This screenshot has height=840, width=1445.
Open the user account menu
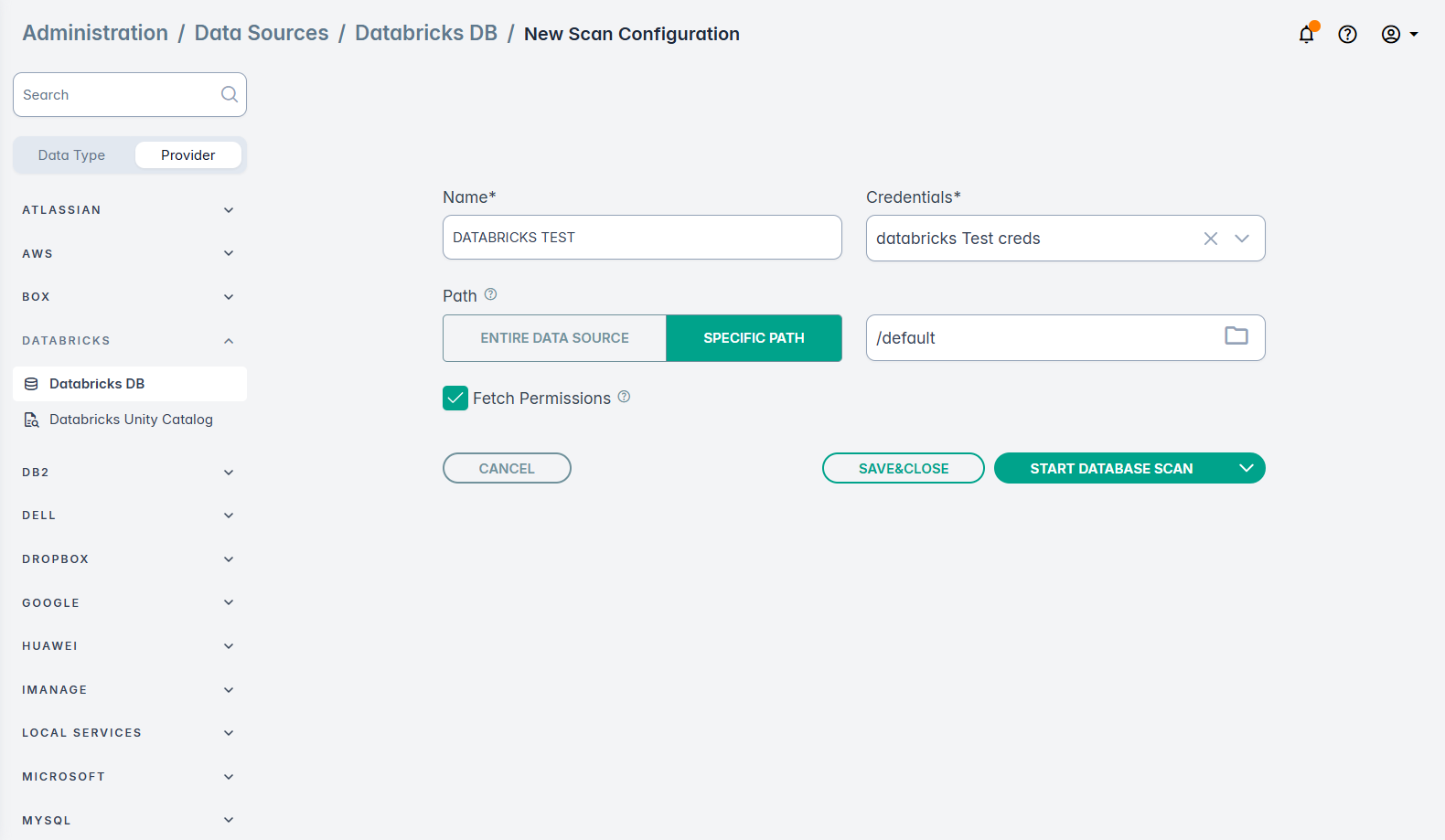click(1398, 35)
